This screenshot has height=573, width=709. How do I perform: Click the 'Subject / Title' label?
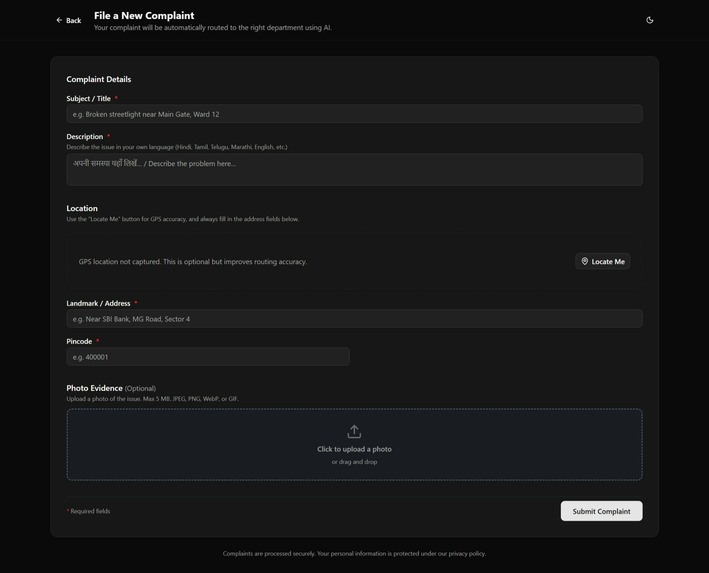coord(89,99)
